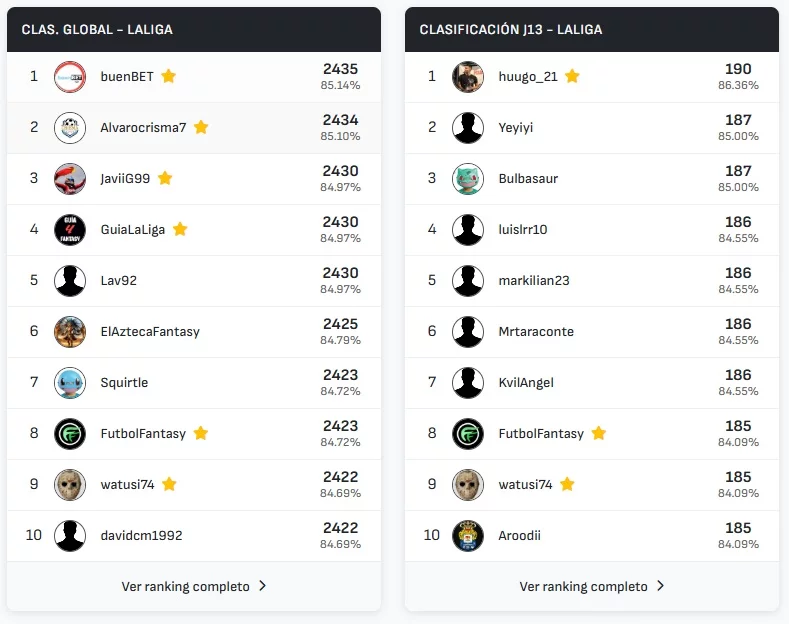Viewport: 789px width, 624px height.
Task: Expand the full global ranking chevron
Action: coord(262,586)
